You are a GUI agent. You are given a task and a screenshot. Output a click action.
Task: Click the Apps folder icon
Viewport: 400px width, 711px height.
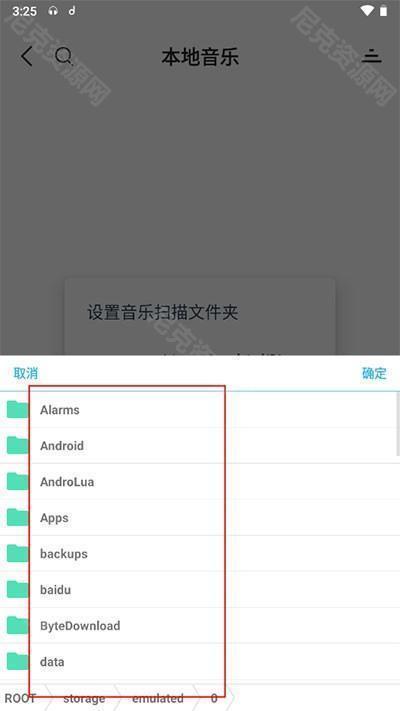(18, 517)
